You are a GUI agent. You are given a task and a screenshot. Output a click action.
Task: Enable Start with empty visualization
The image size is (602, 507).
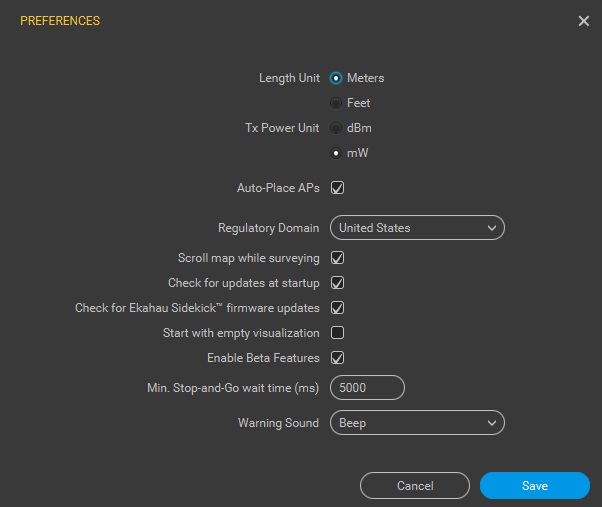(338, 333)
